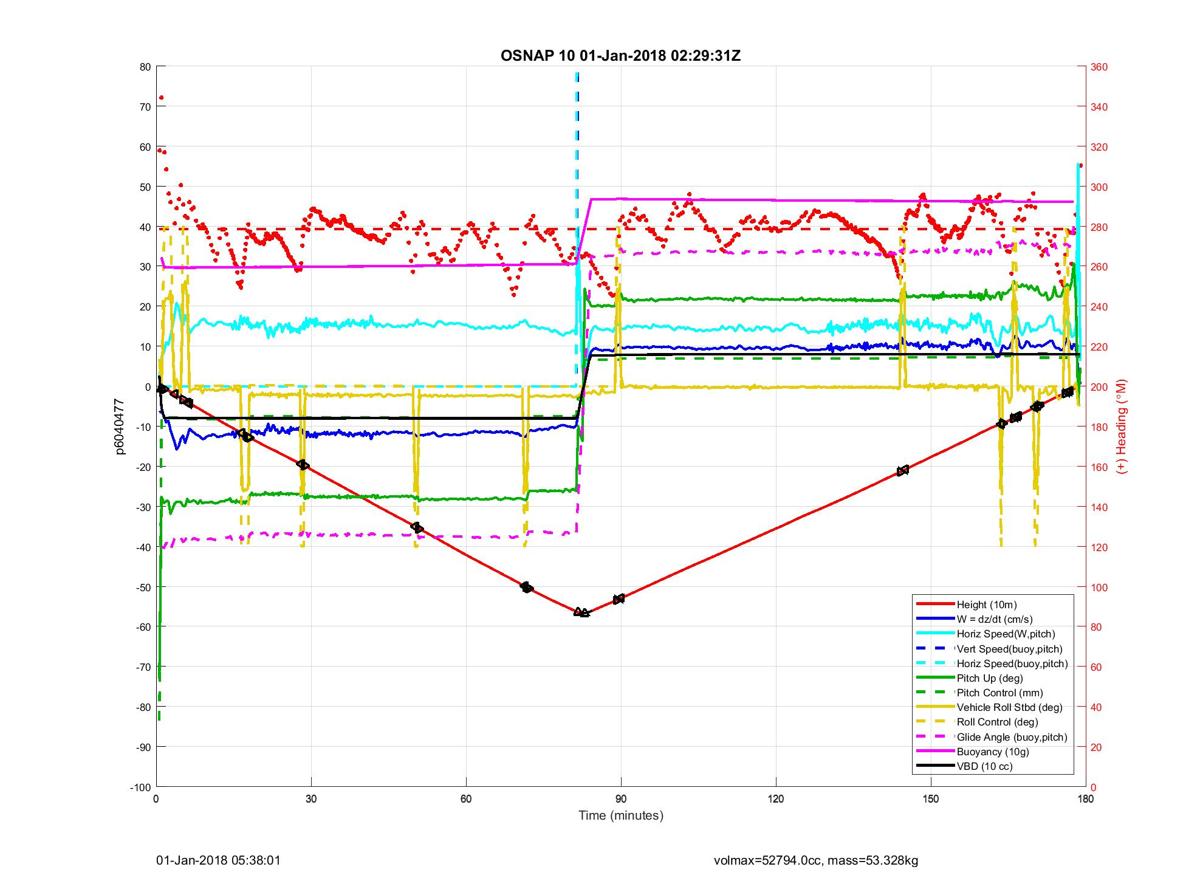Click the x-axis tick label "30"
Image resolution: width=1200 pixels, height=885 pixels.
[x=311, y=800]
